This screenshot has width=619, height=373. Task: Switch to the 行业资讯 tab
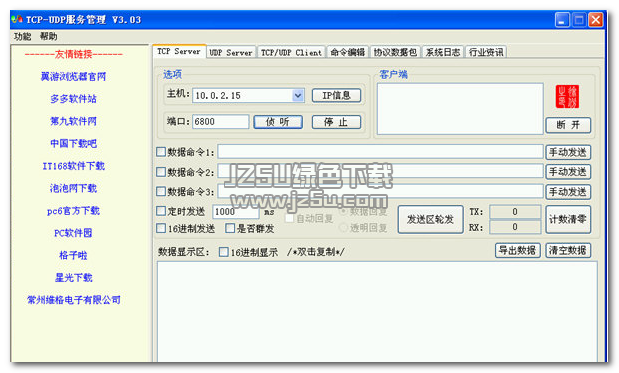click(486, 52)
